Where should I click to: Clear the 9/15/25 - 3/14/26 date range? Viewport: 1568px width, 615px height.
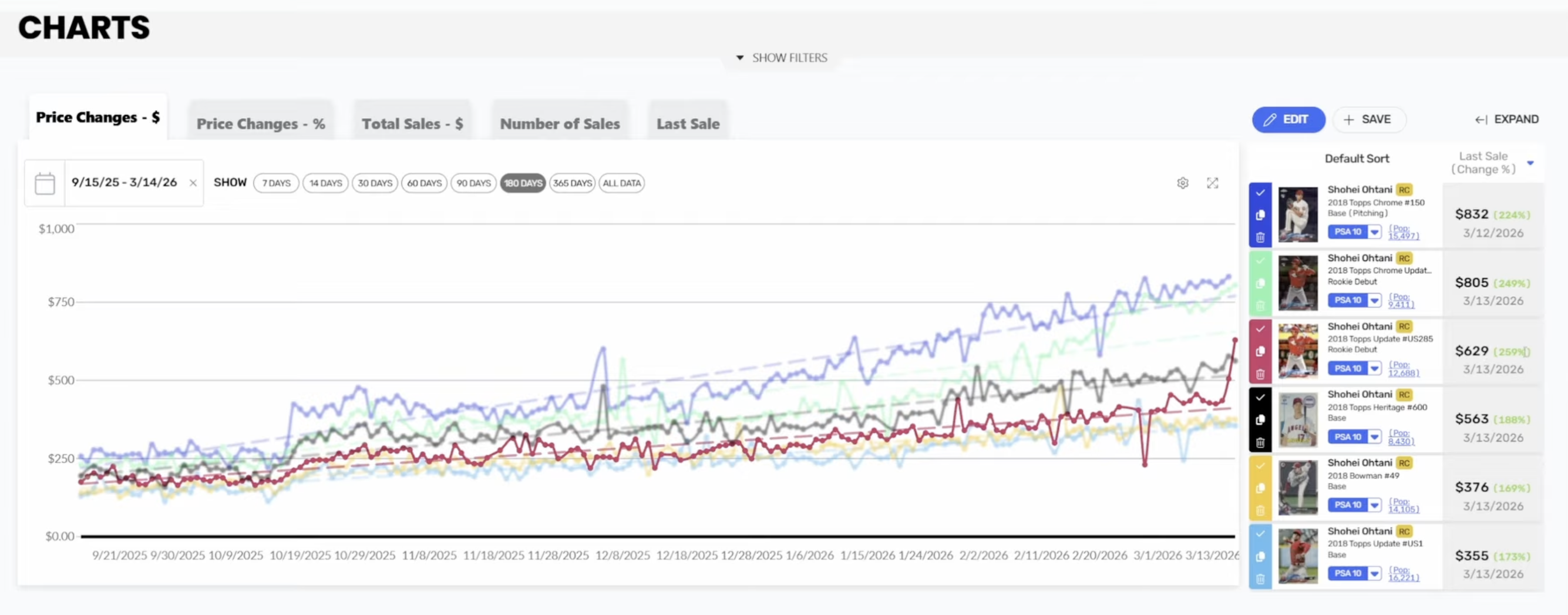coord(193,183)
